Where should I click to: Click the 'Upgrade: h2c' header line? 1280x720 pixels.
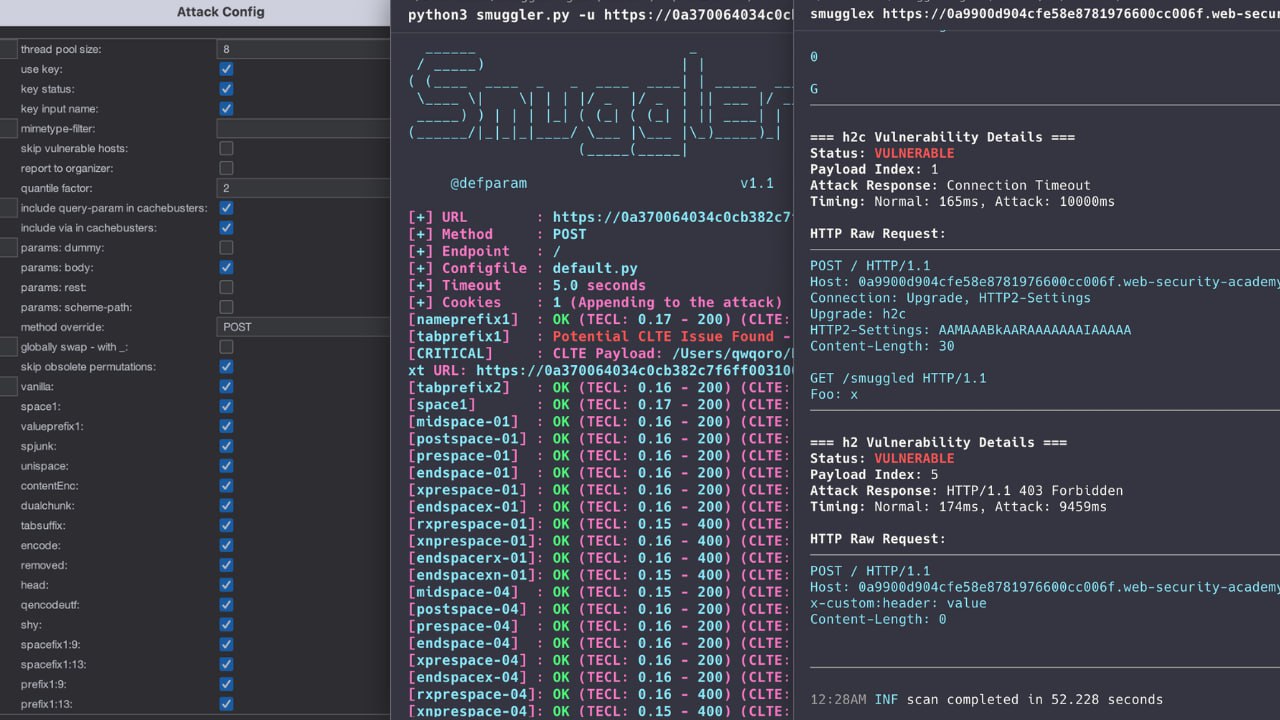[x=858, y=314]
